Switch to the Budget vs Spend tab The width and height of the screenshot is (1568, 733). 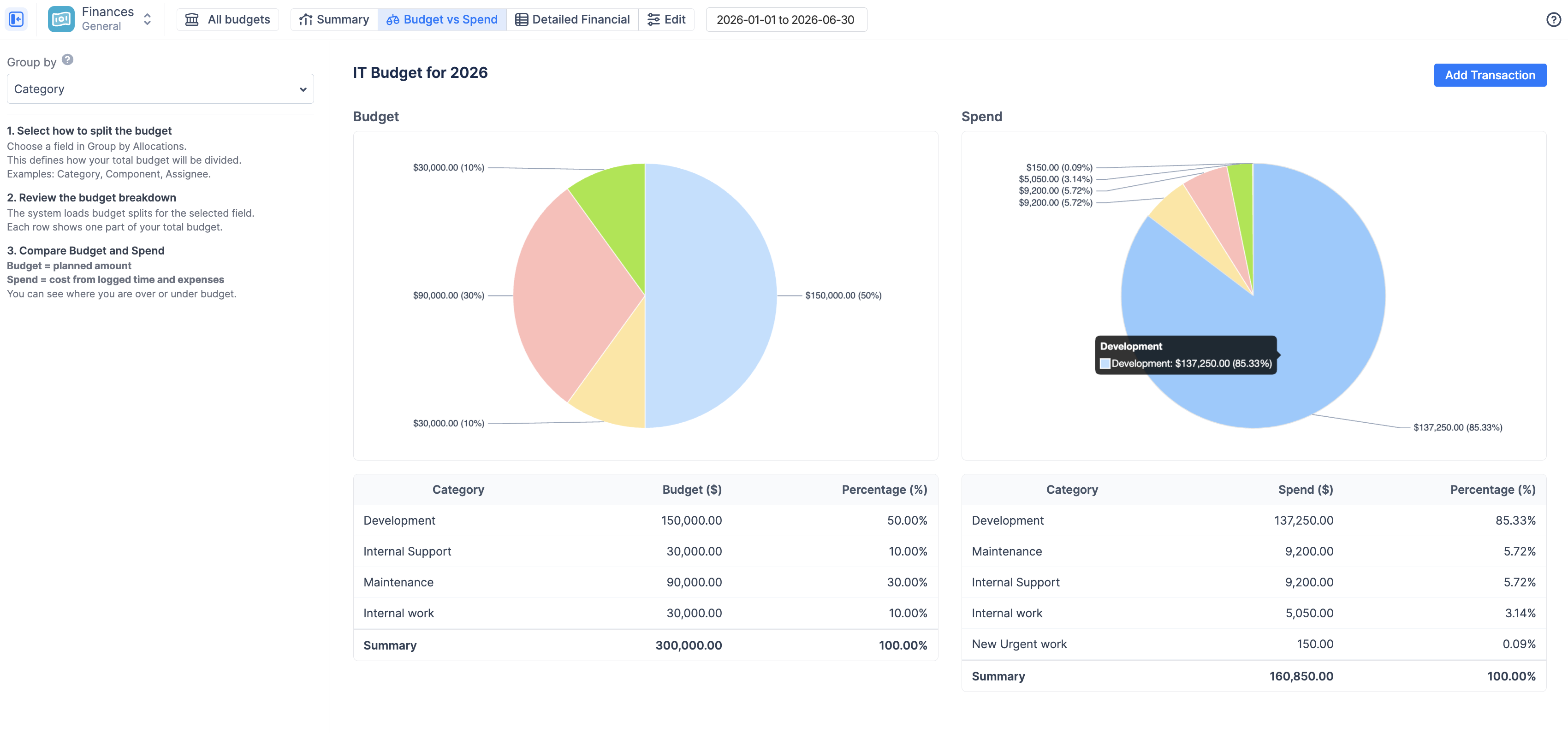(x=442, y=19)
